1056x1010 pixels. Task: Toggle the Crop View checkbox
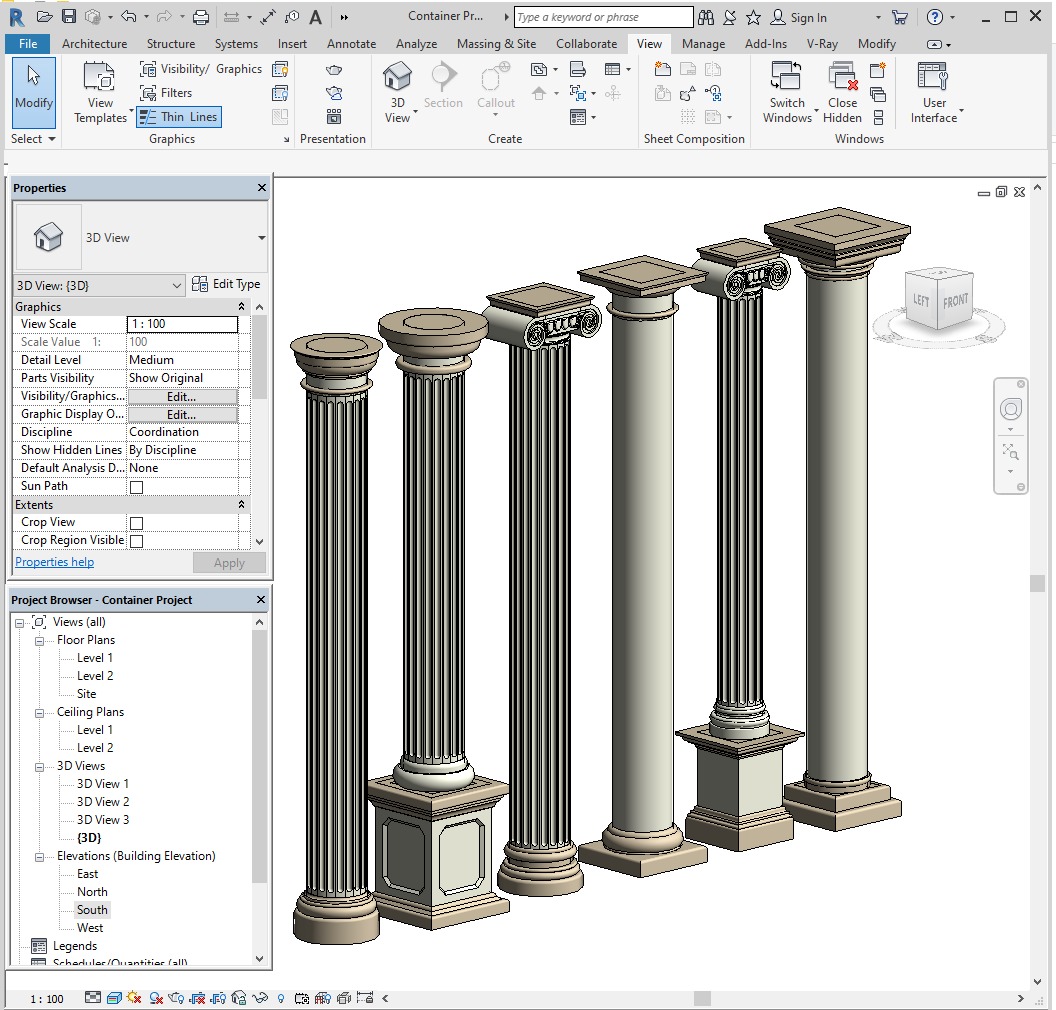[x=137, y=523]
